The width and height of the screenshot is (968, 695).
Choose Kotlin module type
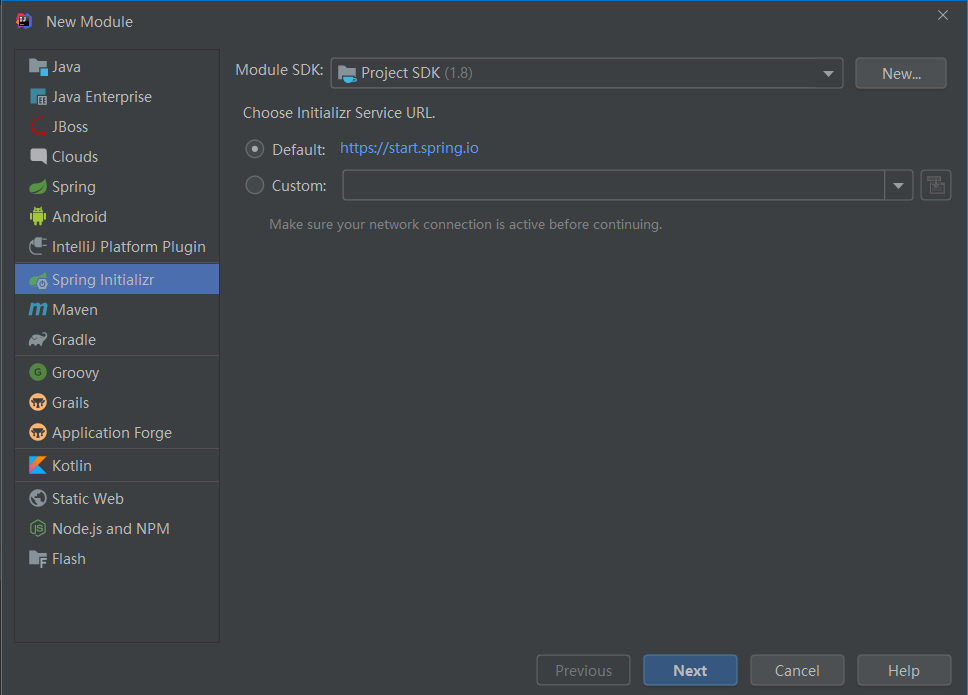pyautogui.click(x=117, y=465)
